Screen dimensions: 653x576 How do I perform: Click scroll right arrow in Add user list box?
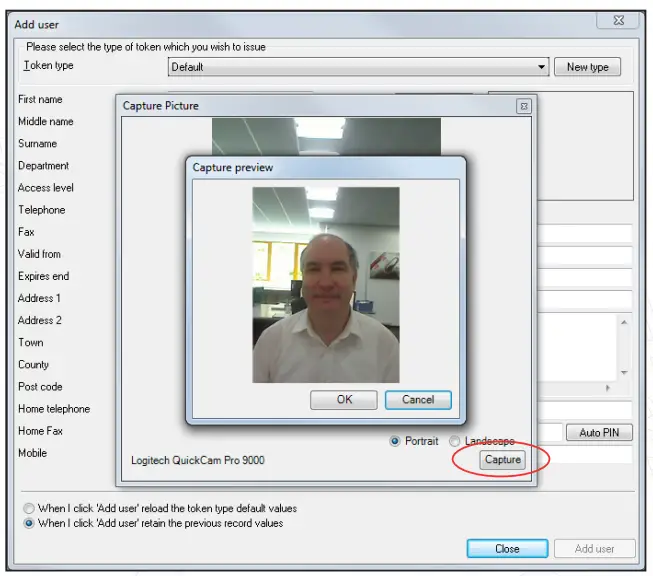[608, 388]
